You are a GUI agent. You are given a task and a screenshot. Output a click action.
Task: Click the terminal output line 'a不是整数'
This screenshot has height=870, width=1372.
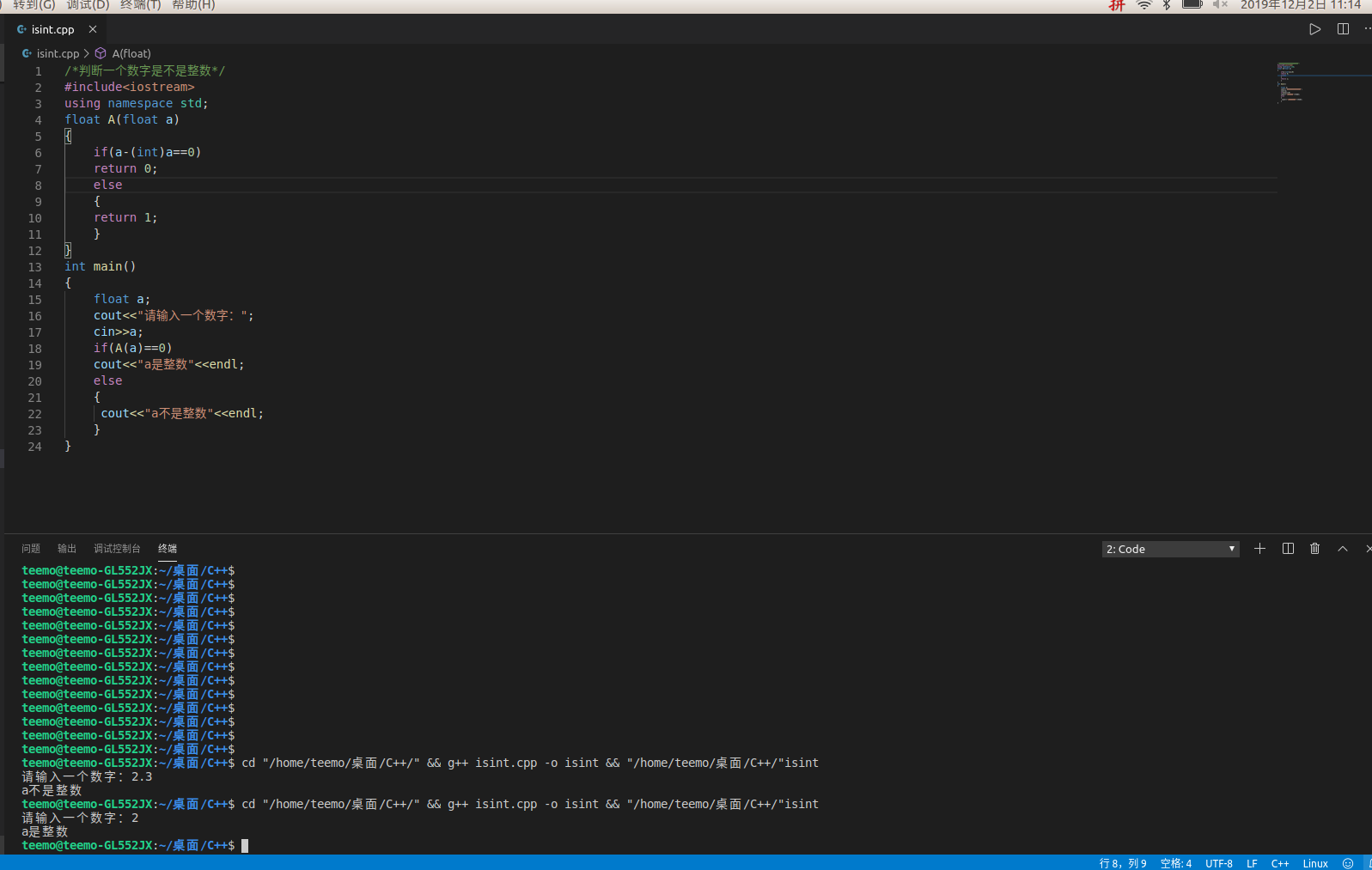coord(52,790)
